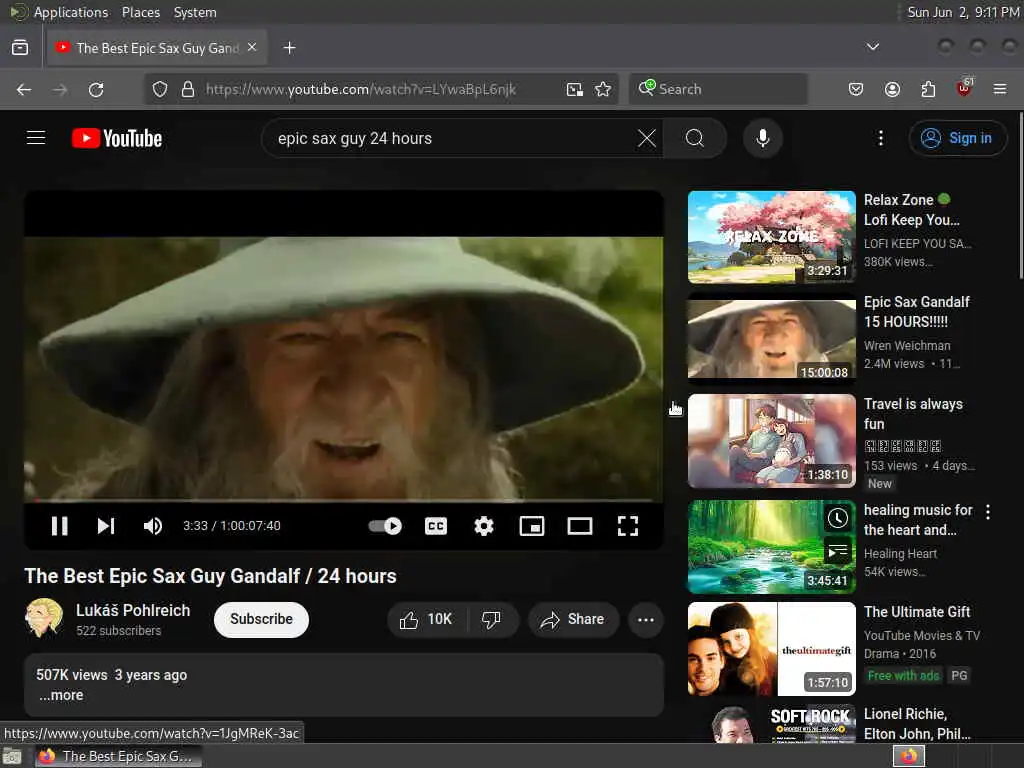Add healing music video to Watch later
1024x768 pixels.
click(837, 519)
